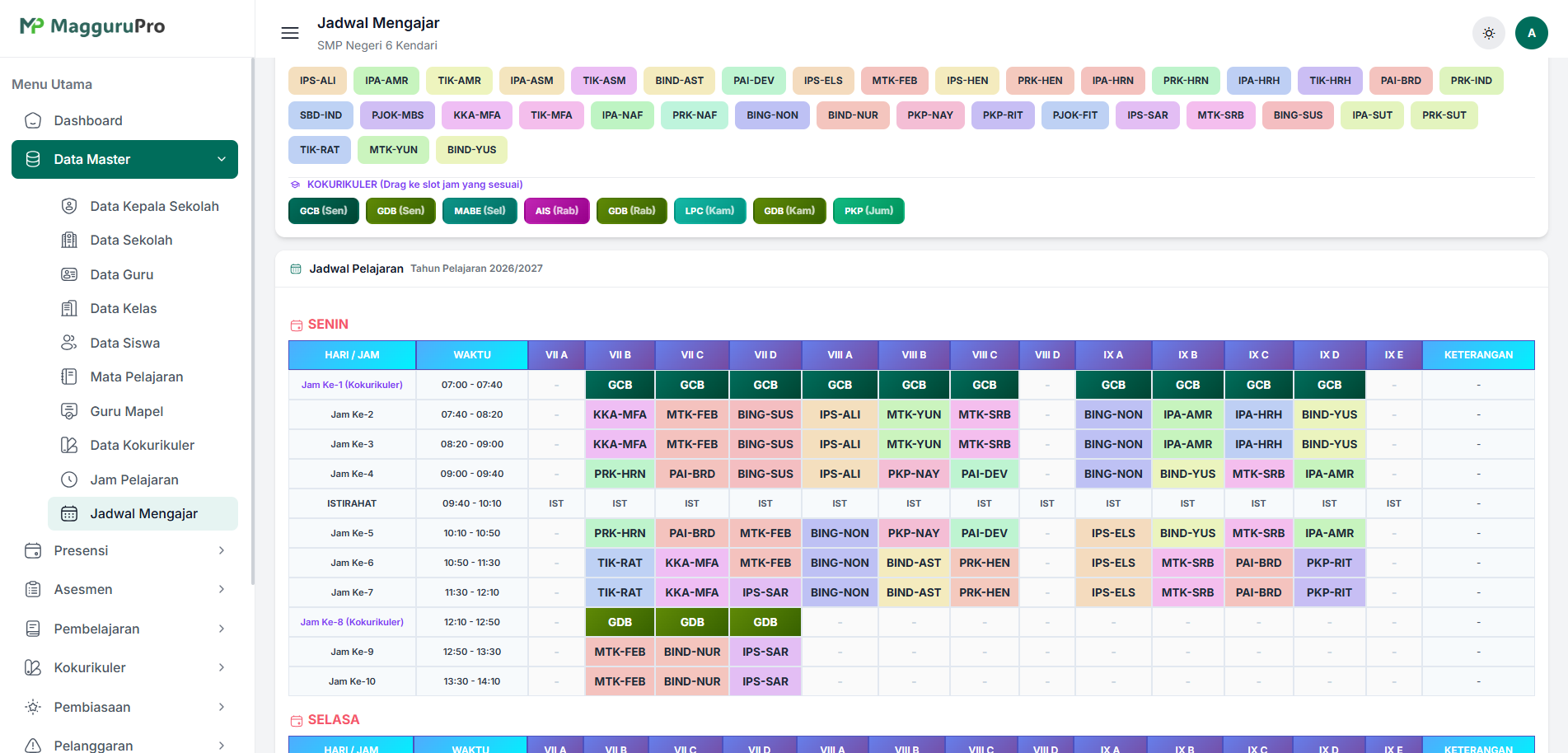
Task: Click the sidebar vertical scrollbar
Action: (252, 321)
